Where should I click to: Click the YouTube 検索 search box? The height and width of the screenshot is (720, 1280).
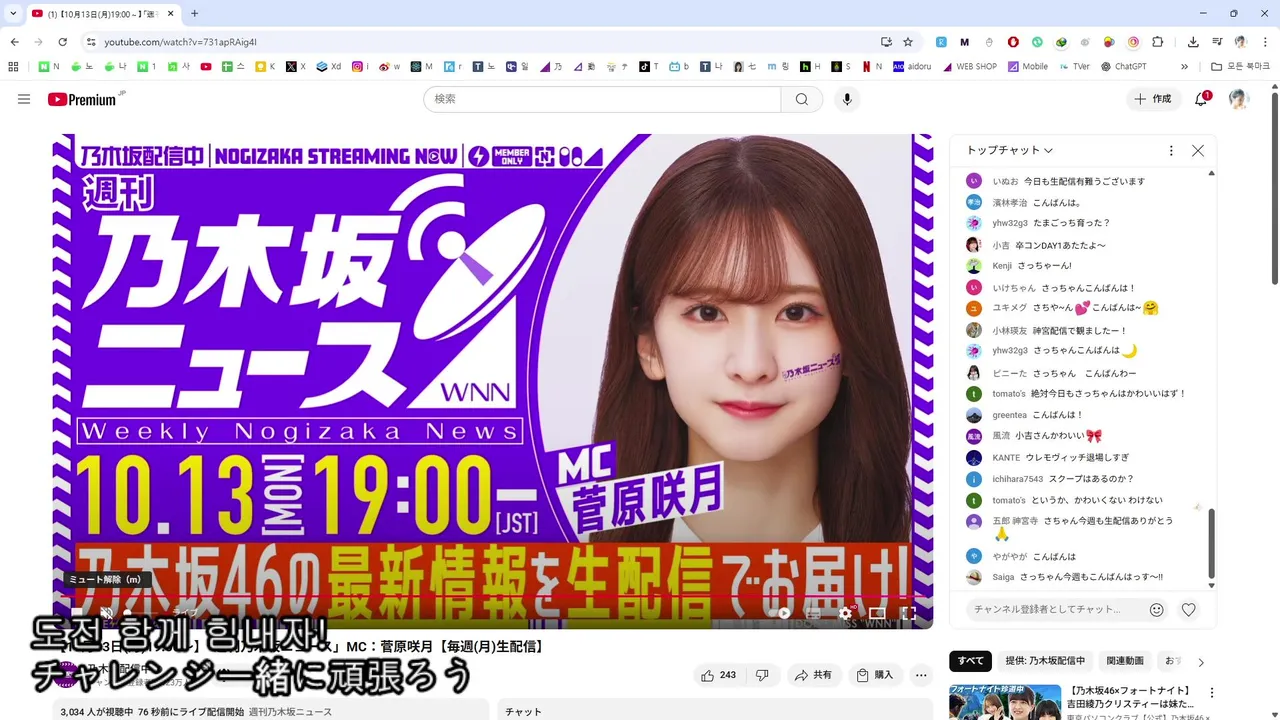602,99
